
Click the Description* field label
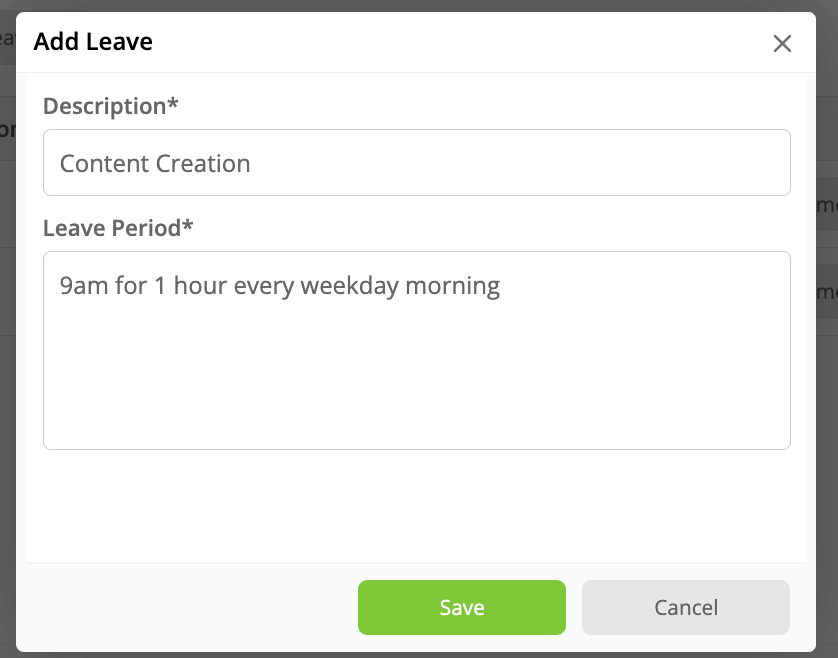[111, 106]
